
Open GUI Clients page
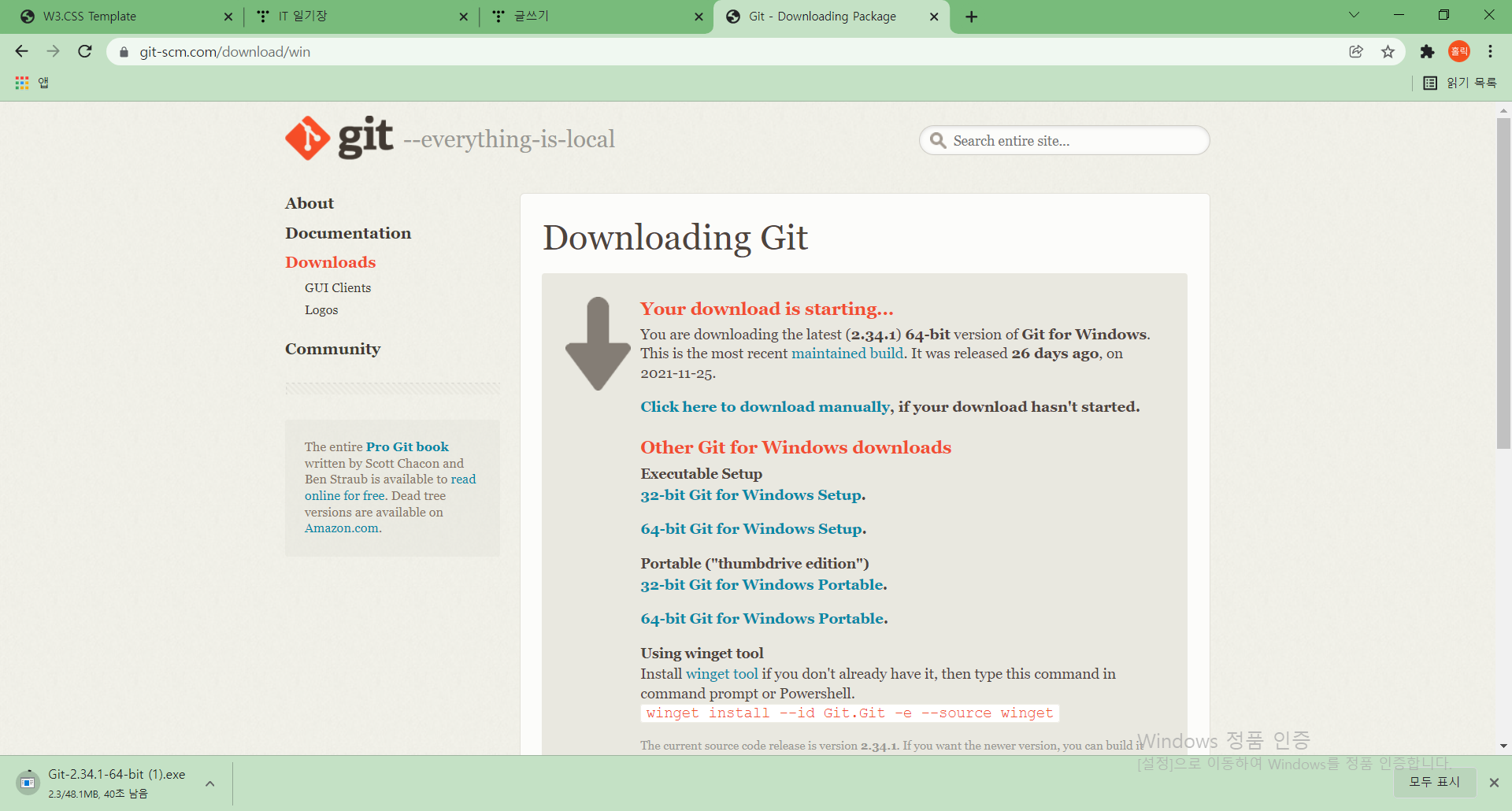tap(338, 288)
